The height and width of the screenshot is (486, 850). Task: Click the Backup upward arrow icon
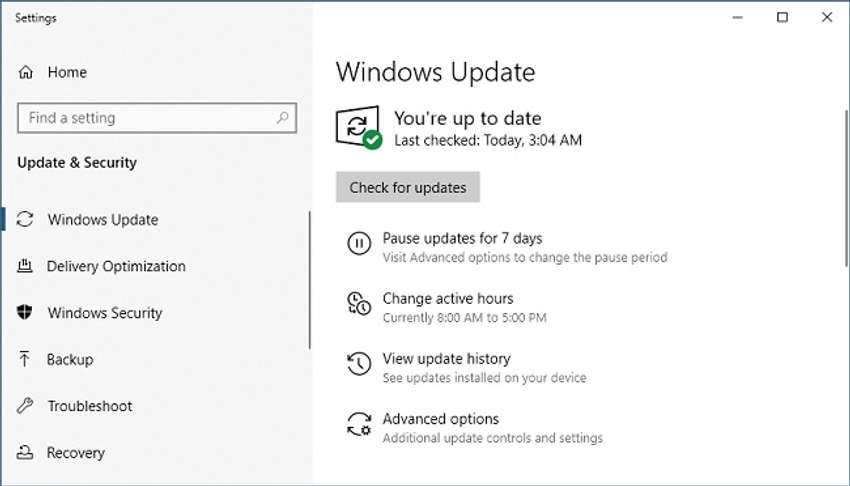(24, 359)
